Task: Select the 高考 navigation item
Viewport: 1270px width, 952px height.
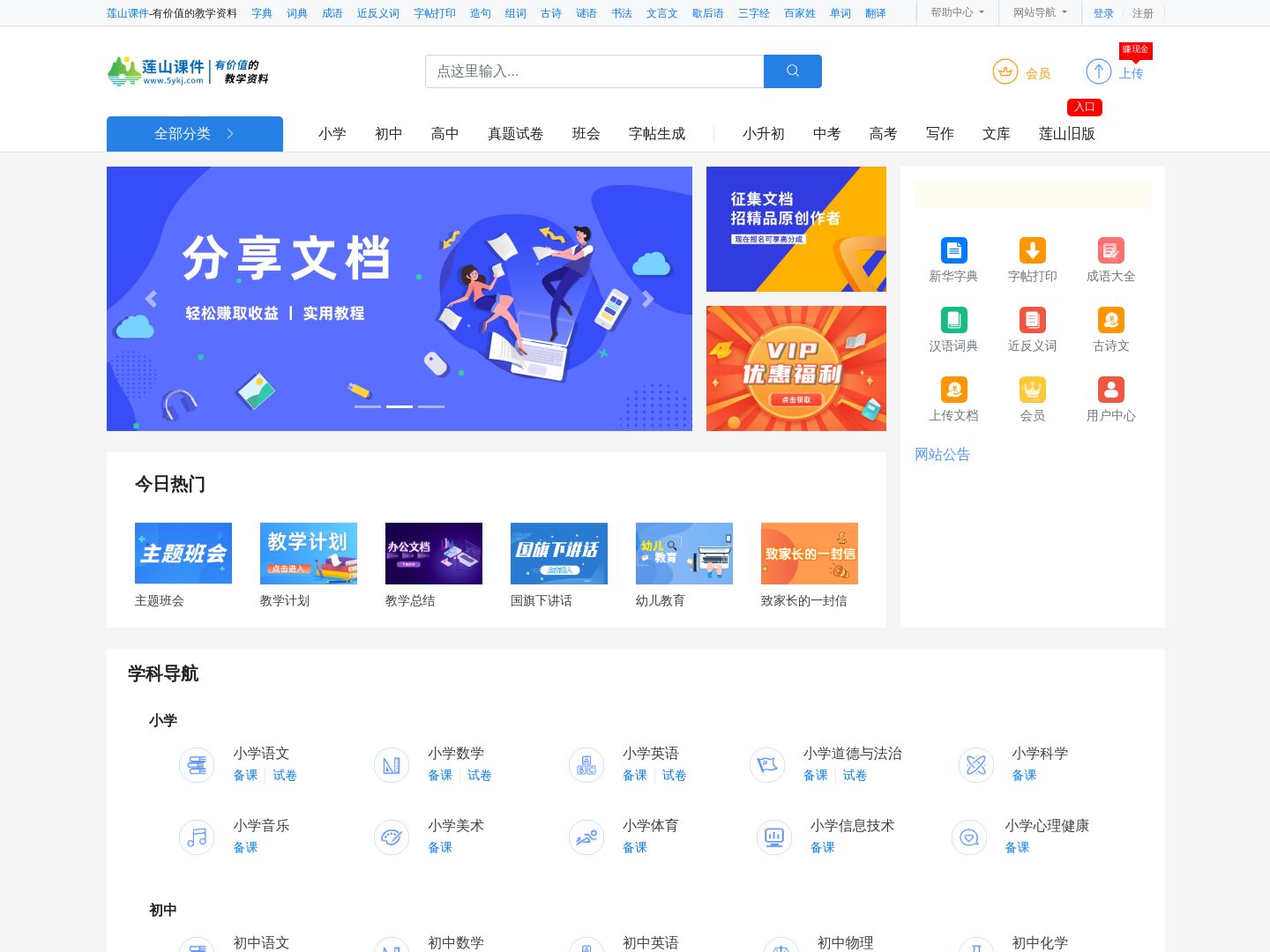Action: tap(884, 134)
